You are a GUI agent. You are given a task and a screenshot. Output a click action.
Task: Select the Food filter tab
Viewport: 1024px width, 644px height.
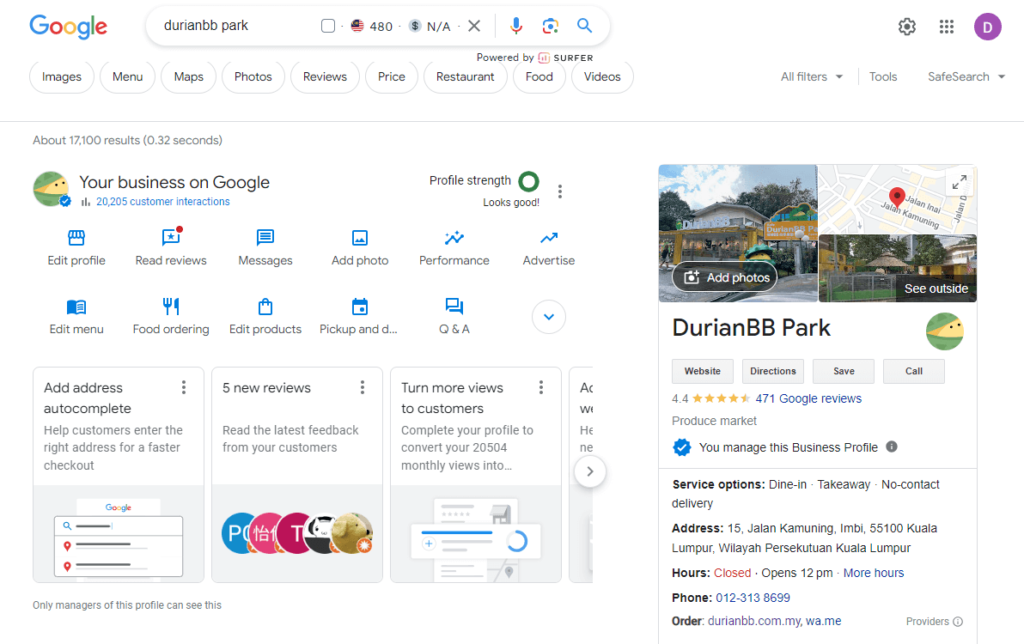tap(539, 77)
